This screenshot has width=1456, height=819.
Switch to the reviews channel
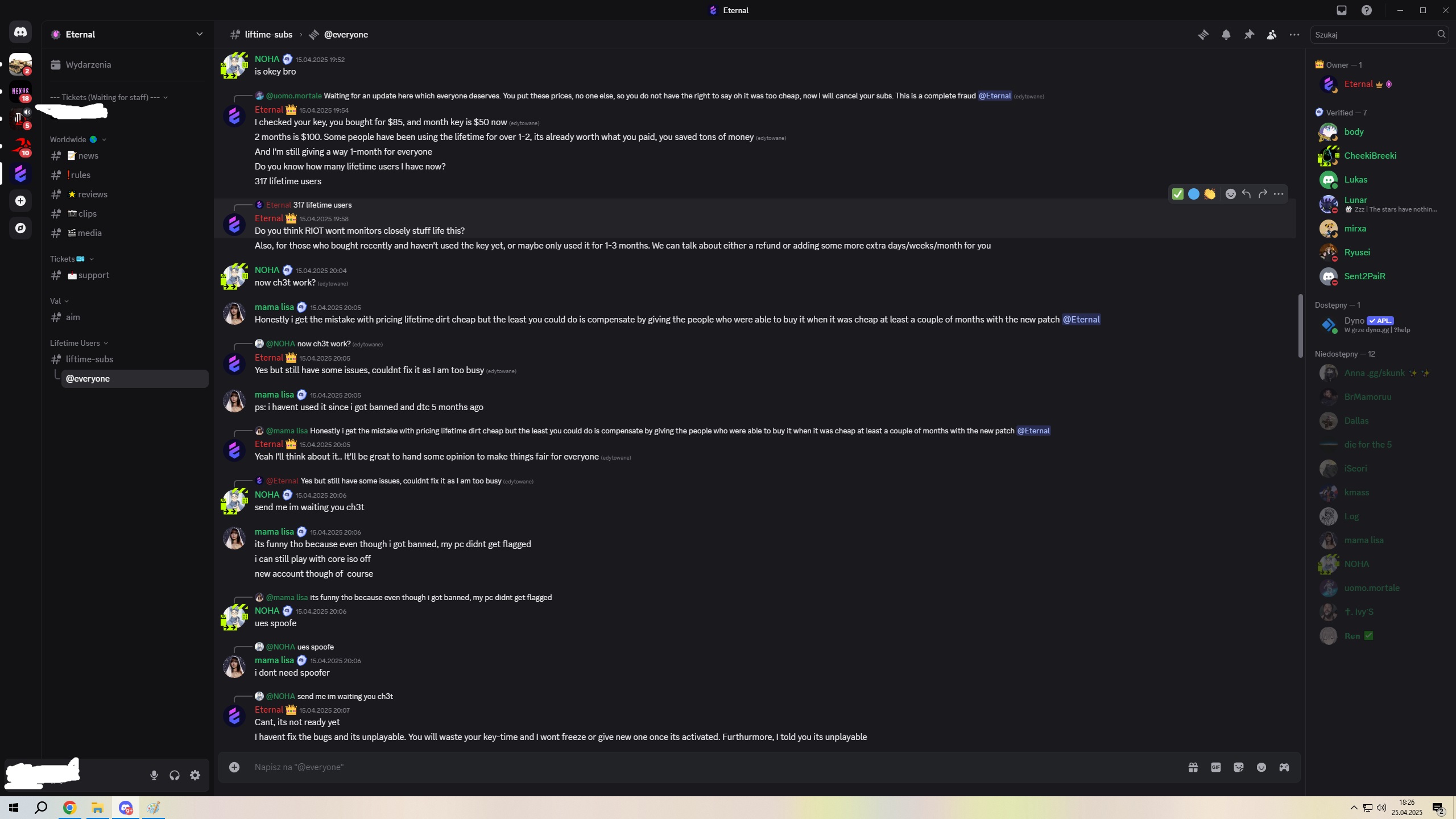[93, 195]
